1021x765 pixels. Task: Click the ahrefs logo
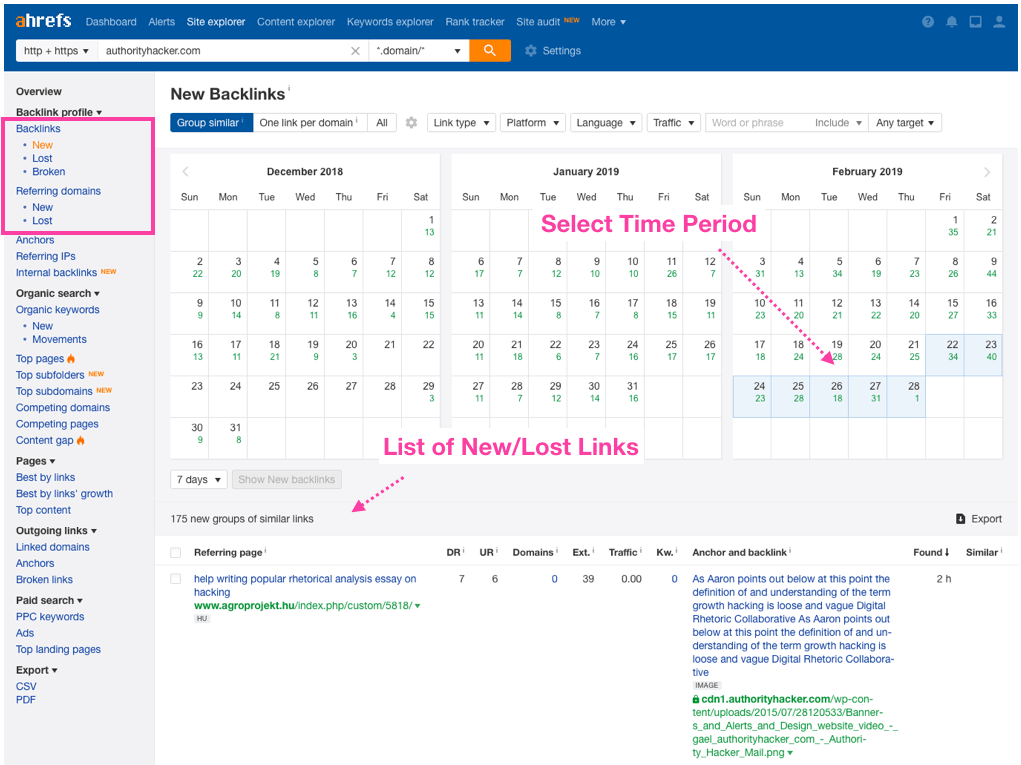[43, 21]
